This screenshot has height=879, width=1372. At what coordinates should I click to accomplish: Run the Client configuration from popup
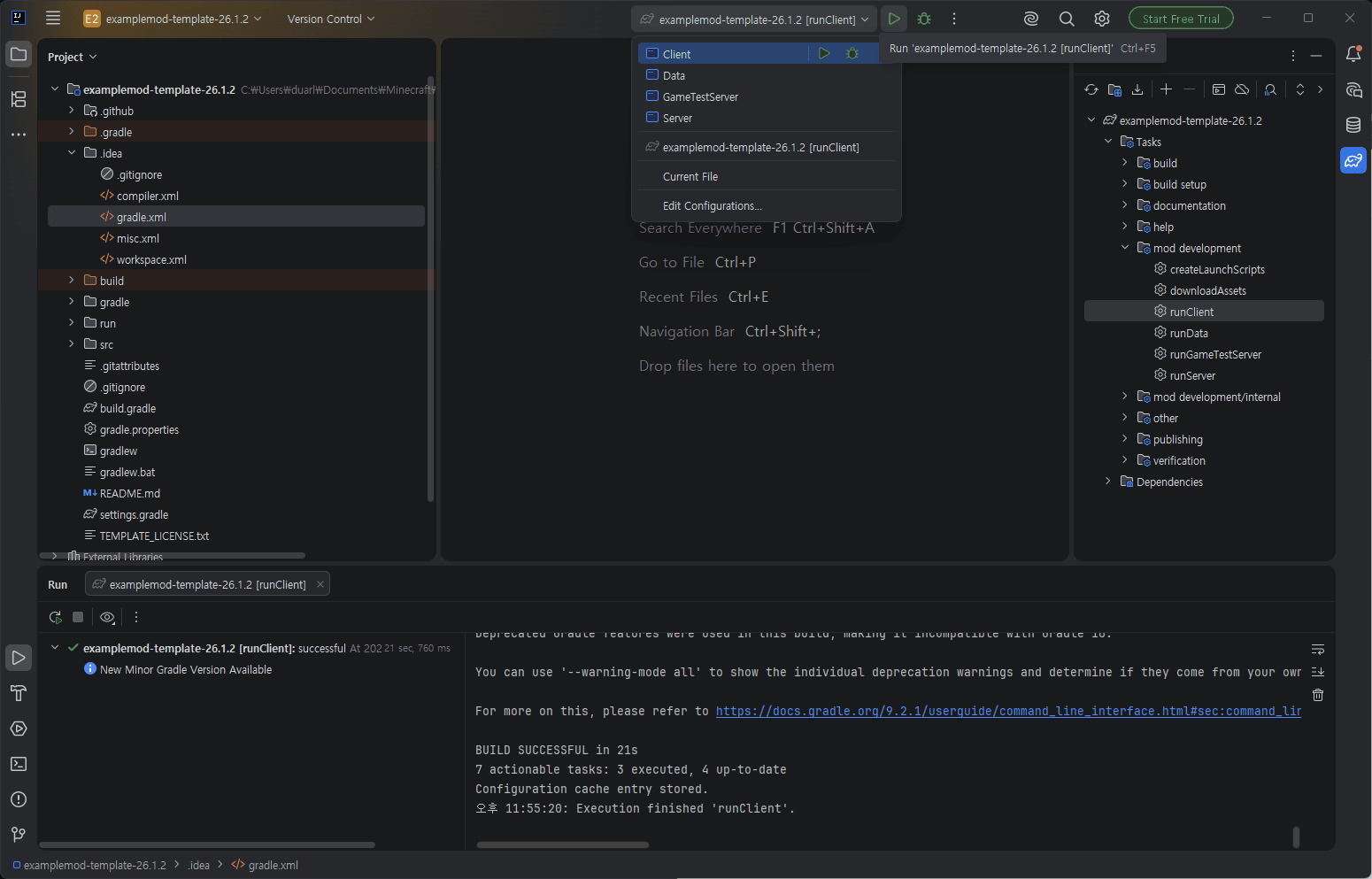tap(824, 54)
